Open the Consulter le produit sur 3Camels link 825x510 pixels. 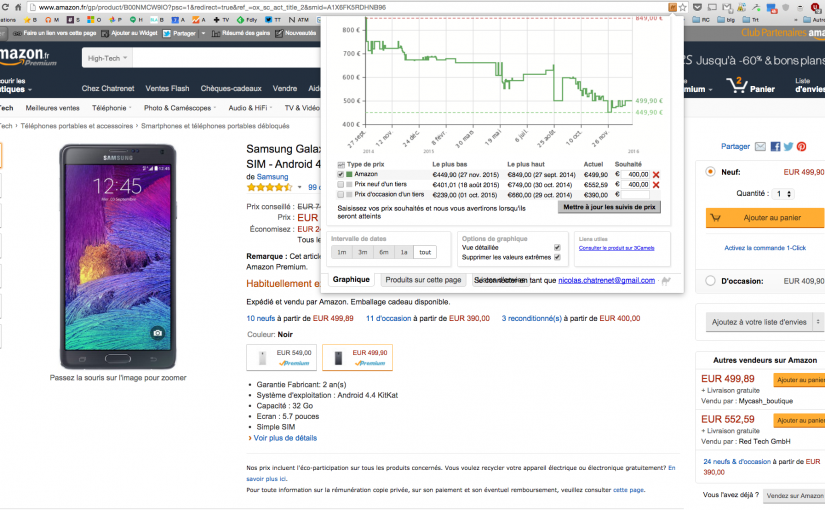[x=617, y=248]
